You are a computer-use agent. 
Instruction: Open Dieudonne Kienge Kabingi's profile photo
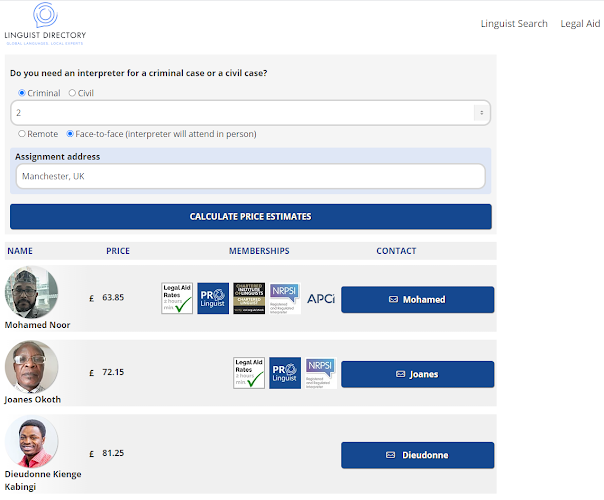click(32, 441)
